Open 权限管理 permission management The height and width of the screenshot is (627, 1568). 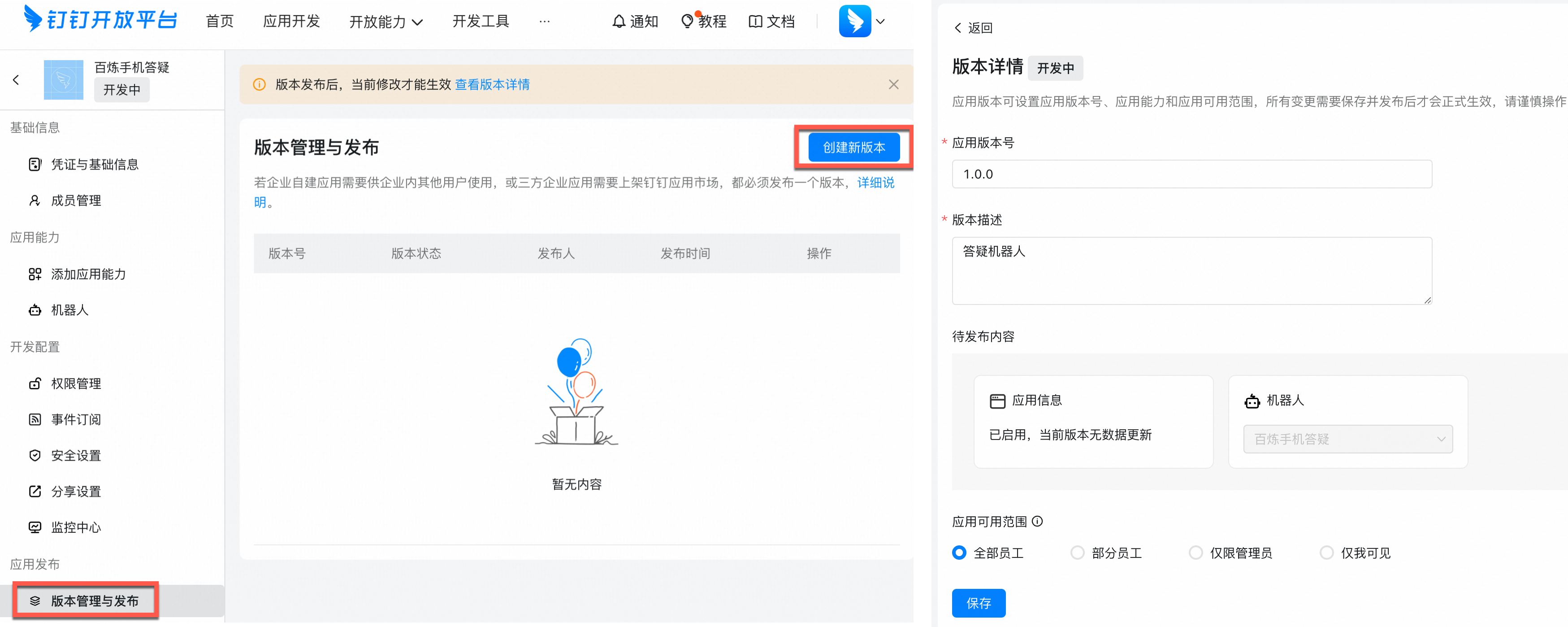76,383
